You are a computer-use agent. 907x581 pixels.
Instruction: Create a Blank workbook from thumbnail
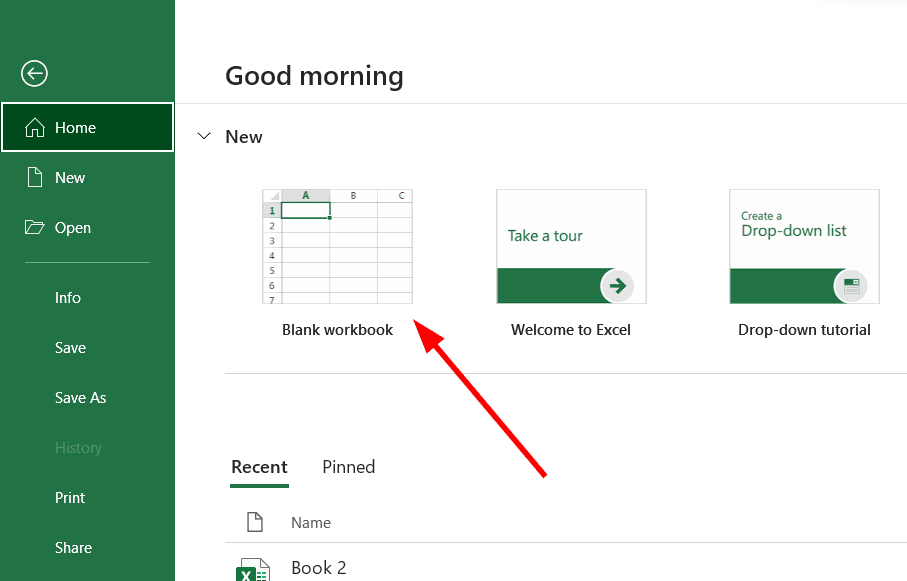337,247
